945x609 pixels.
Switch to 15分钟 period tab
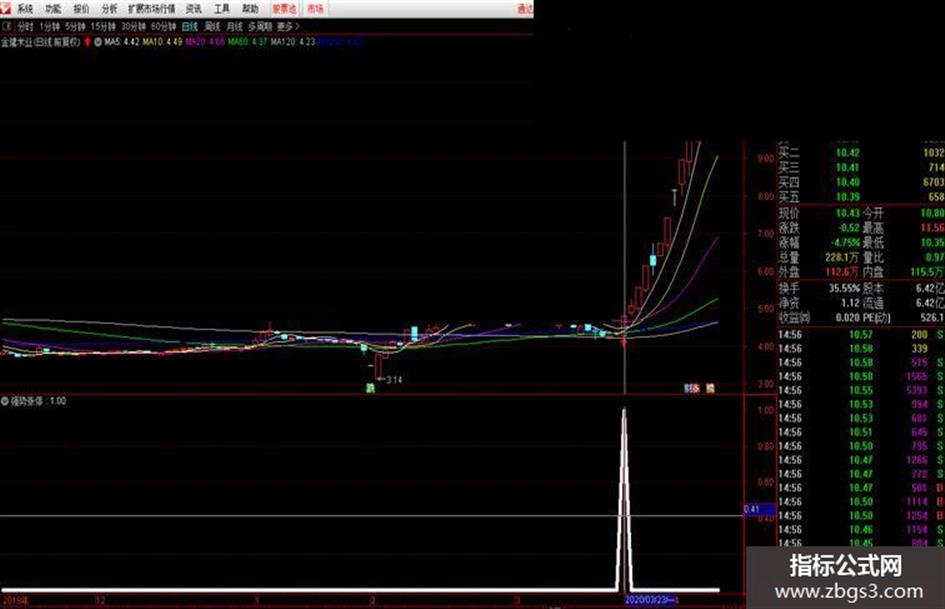(x=103, y=27)
